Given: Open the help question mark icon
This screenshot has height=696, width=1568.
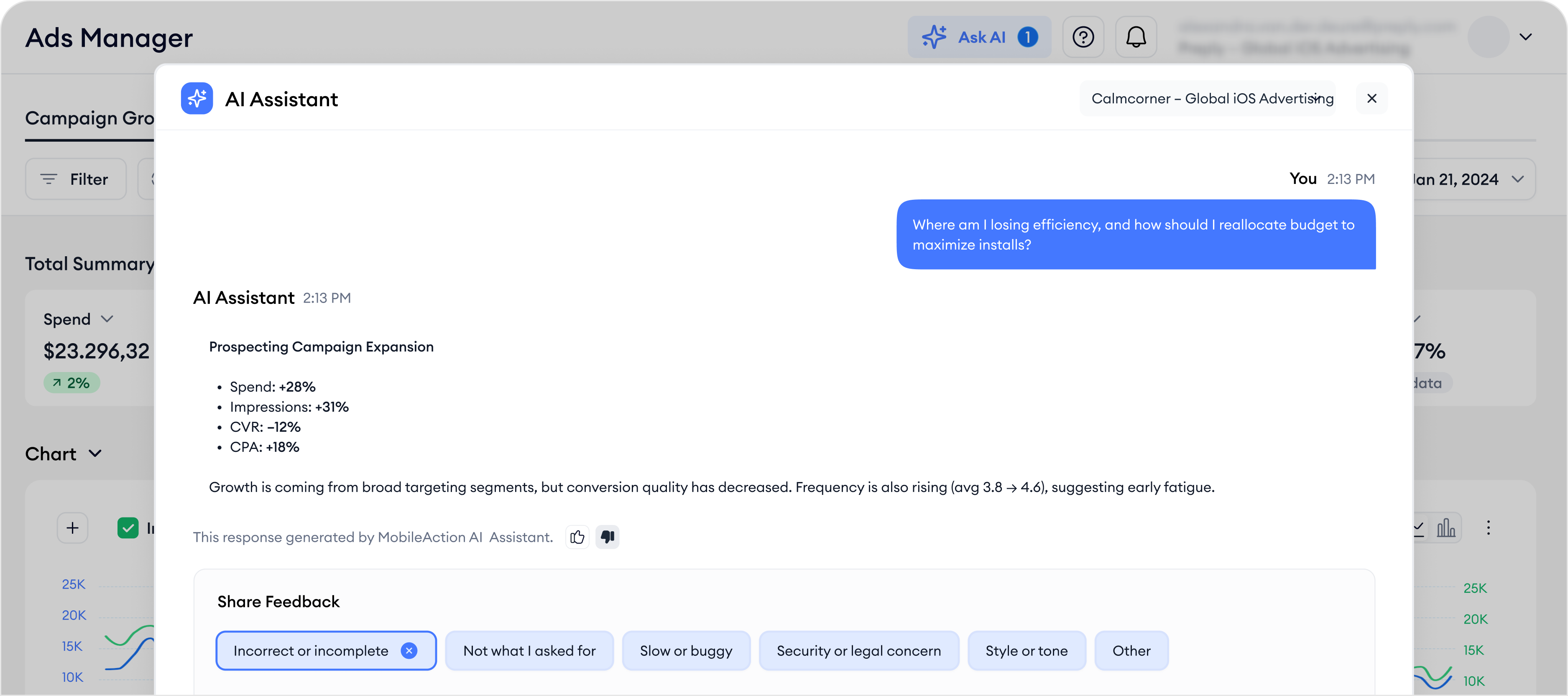Looking at the screenshot, I should pos(1083,37).
